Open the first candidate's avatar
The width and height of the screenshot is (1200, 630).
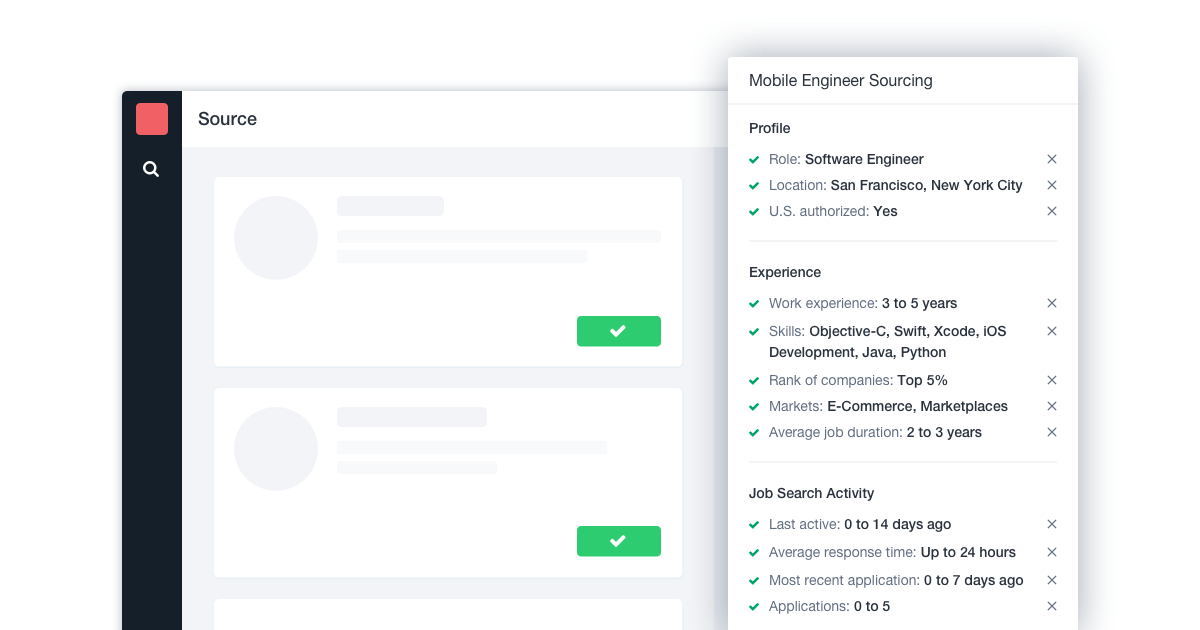pos(276,238)
